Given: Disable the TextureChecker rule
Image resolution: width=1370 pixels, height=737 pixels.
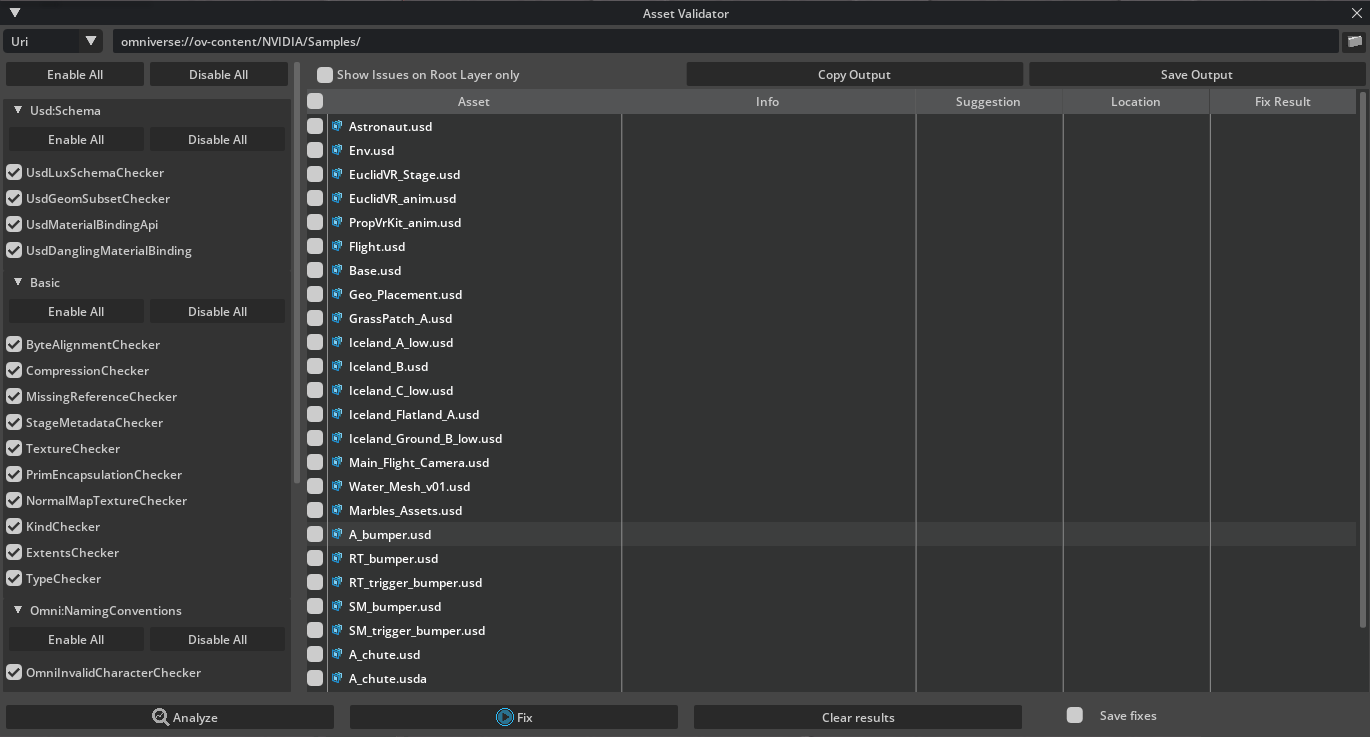Looking at the screenshot, I should click(x=14, y=448).
